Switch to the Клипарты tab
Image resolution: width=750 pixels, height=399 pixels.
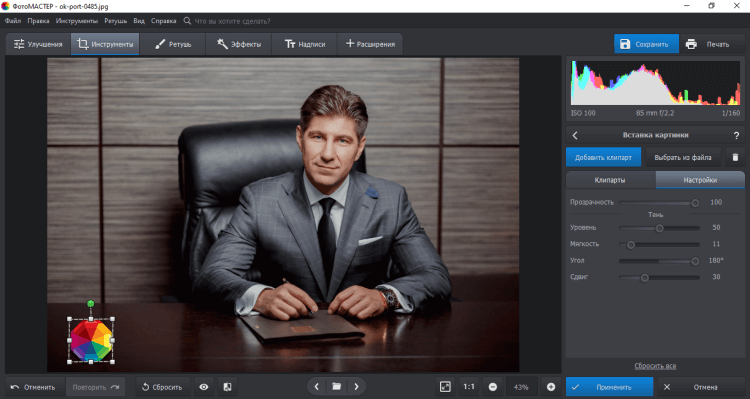pyautogui.click(x=610, y=180)
